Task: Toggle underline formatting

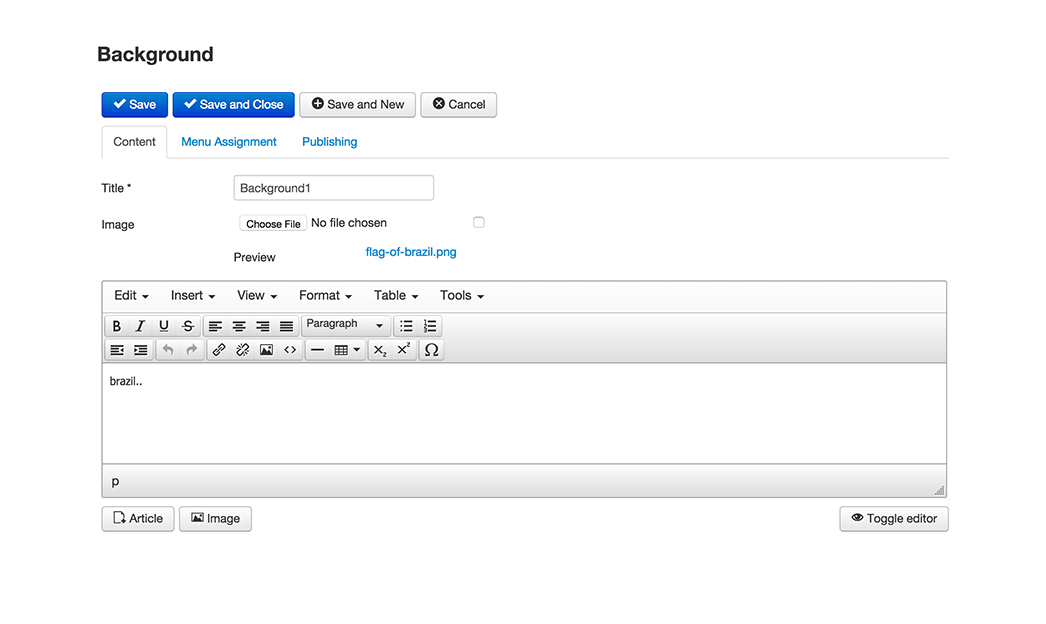Action: [163, 326]
